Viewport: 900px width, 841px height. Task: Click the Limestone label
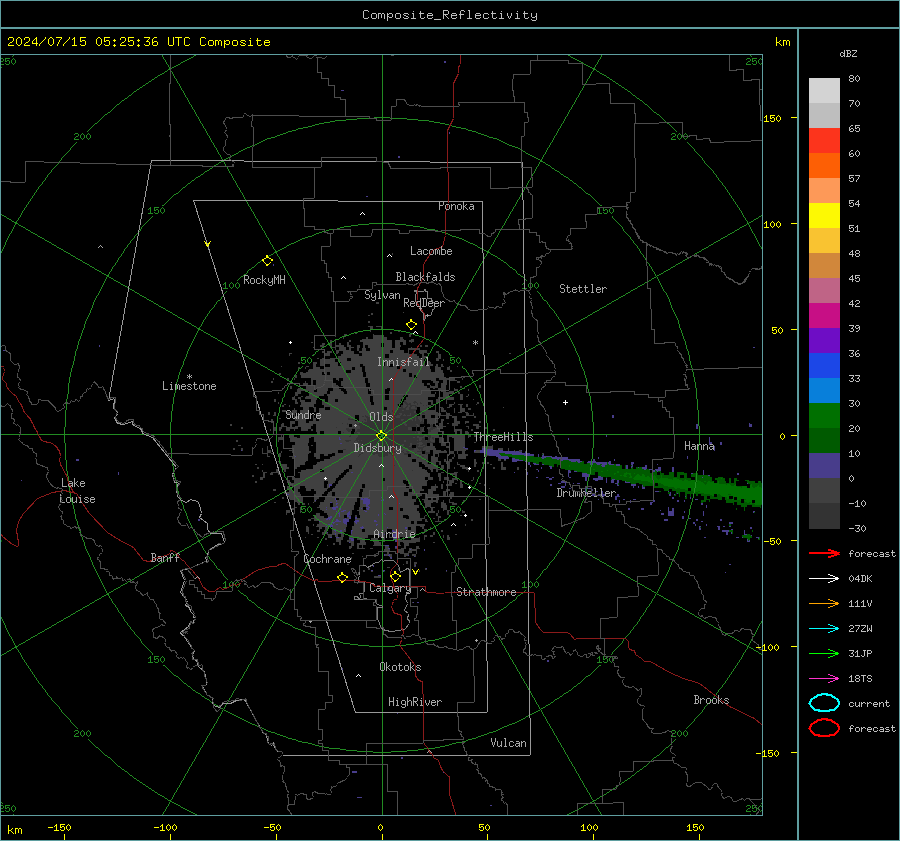click(x=189, y=386)
